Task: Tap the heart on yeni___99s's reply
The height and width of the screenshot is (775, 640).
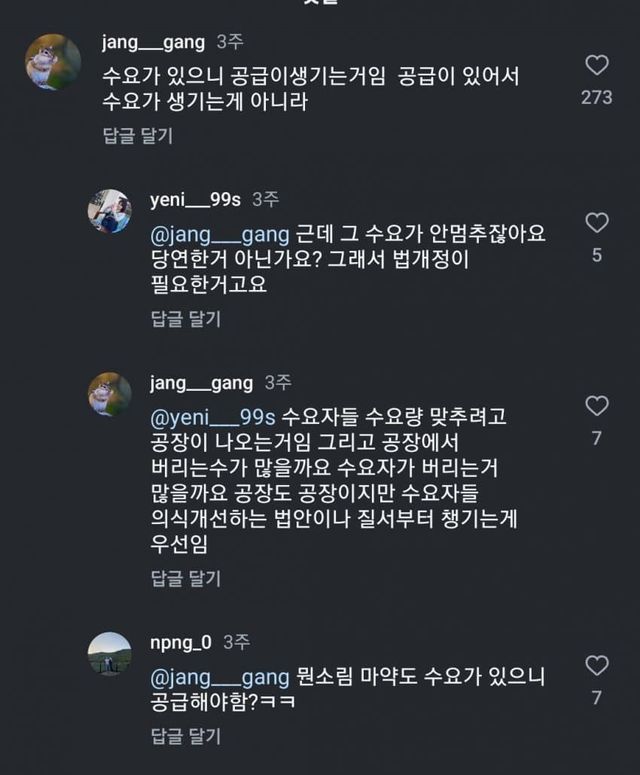Action: click(x=596, y=223)
